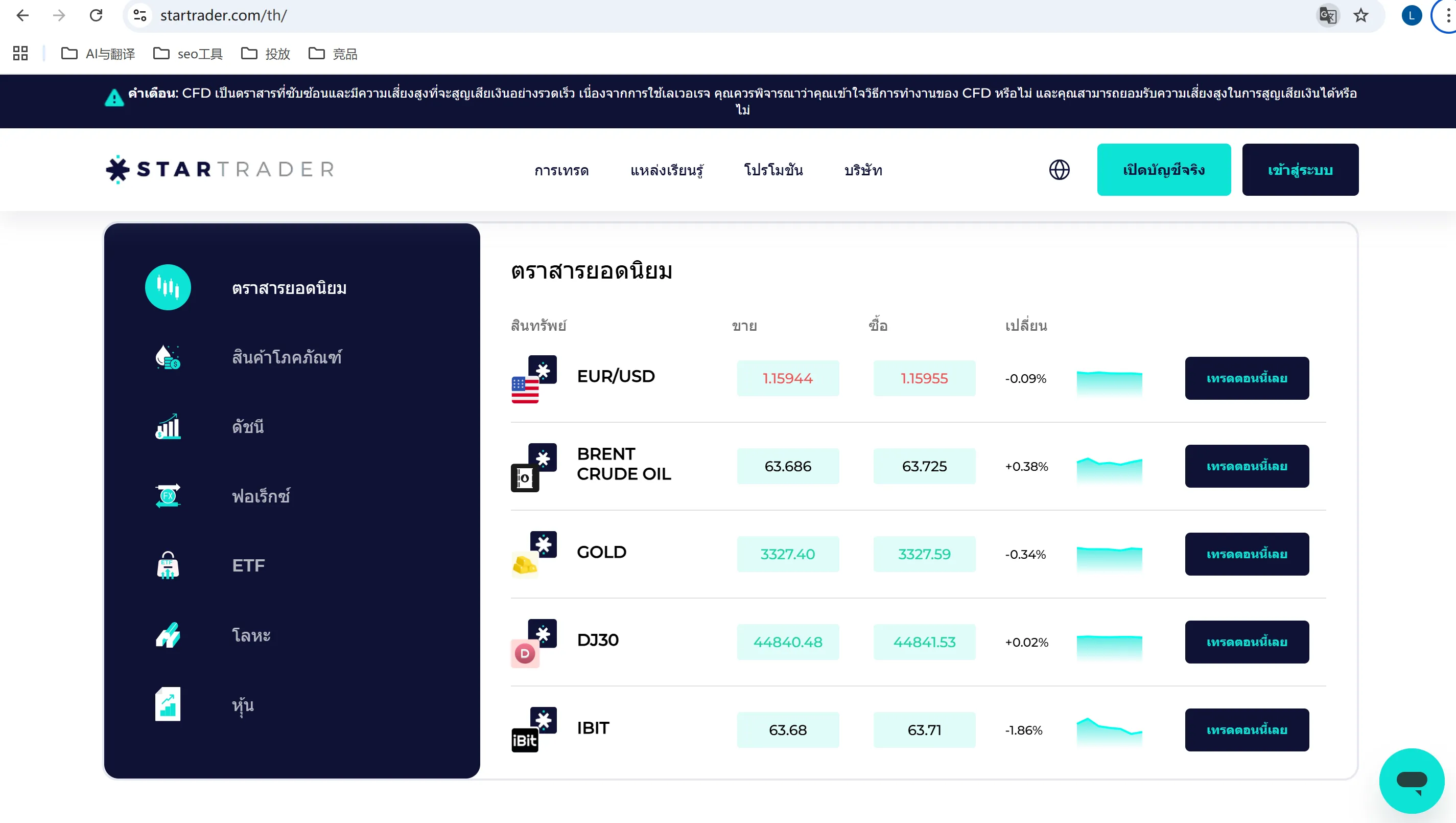Click Brent Crude Oil sell price 63.686
This screenshot has width=1456, height=823.
coord(788,466)
